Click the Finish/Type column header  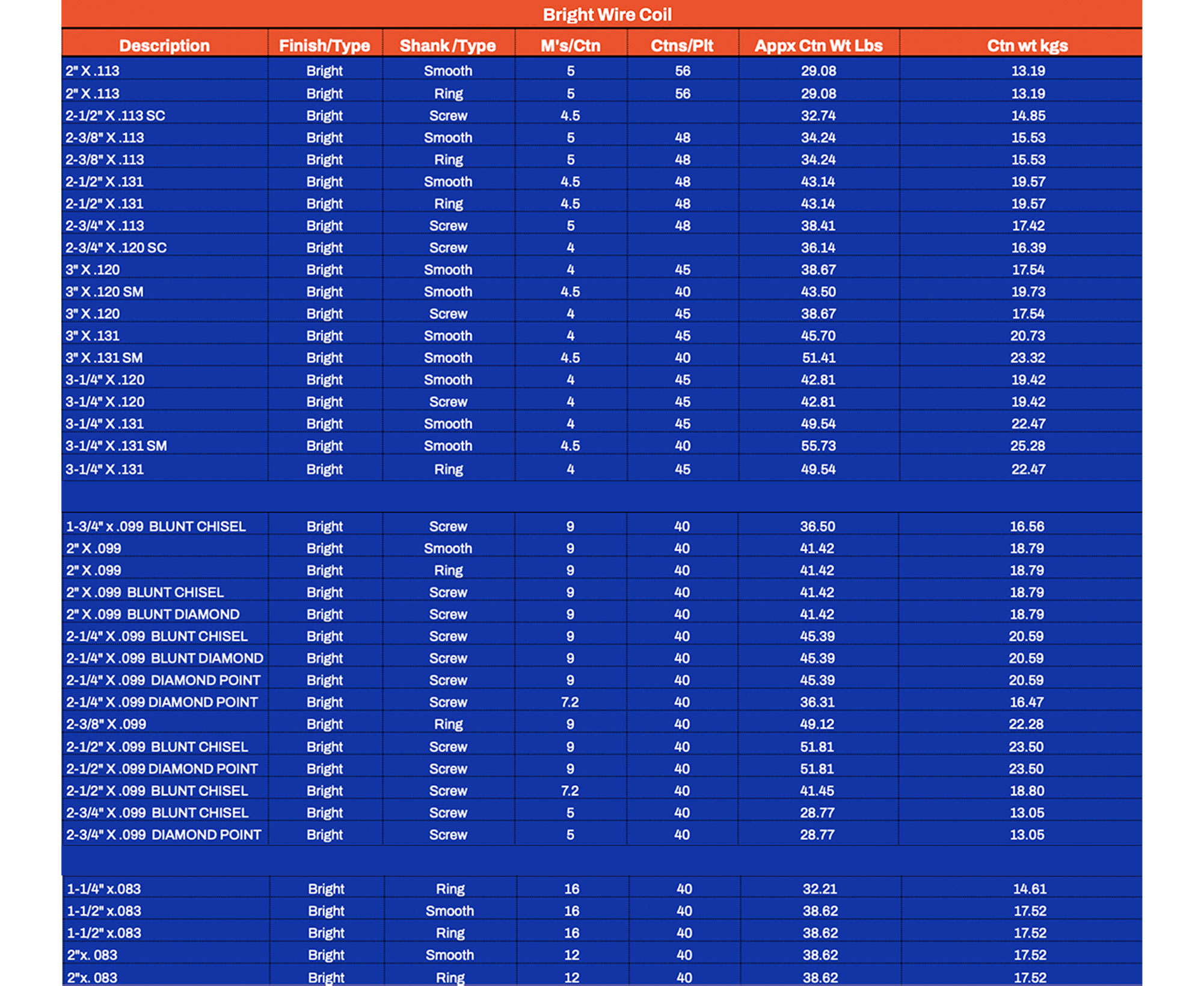pos(324,46)
